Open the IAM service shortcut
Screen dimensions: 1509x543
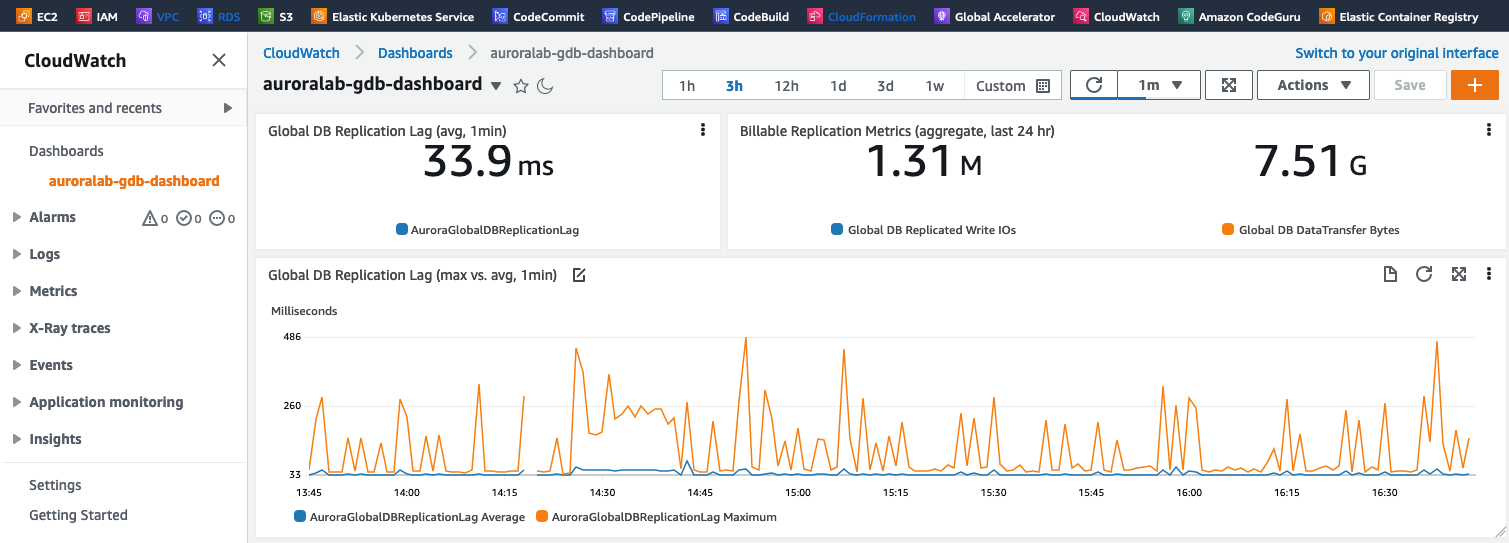coord(97,16)
